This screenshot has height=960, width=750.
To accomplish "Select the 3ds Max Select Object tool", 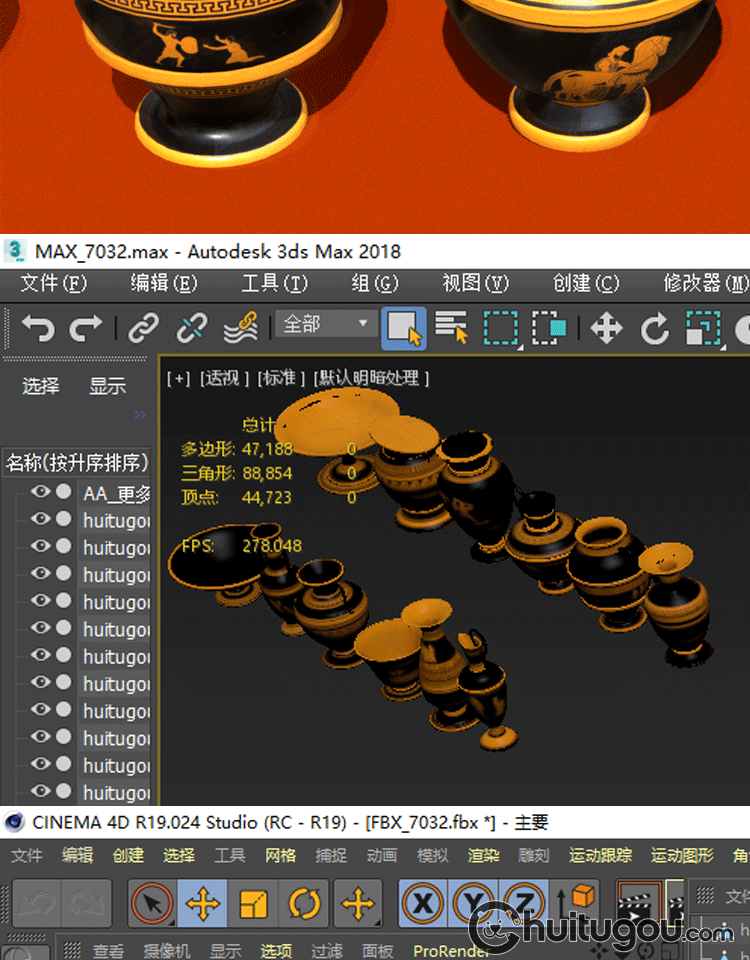I will 403,328.
